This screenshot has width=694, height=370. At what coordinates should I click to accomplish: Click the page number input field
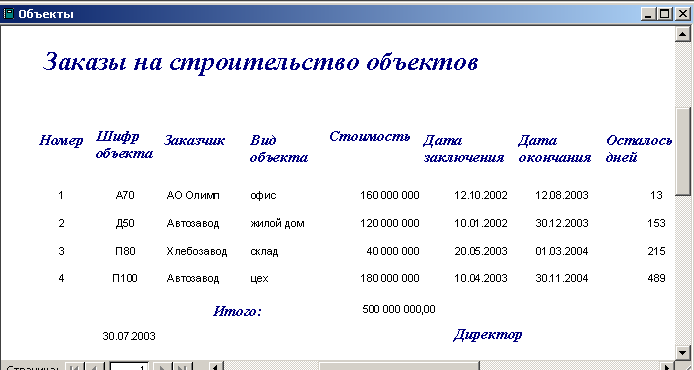[129, 367]
